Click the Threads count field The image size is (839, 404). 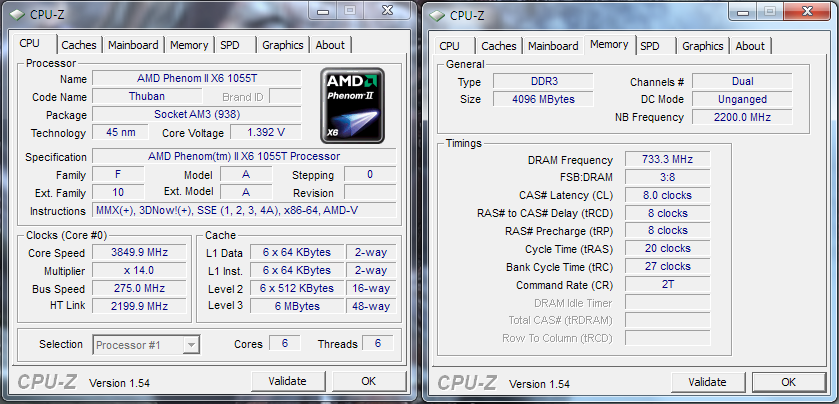pos(378,343)
